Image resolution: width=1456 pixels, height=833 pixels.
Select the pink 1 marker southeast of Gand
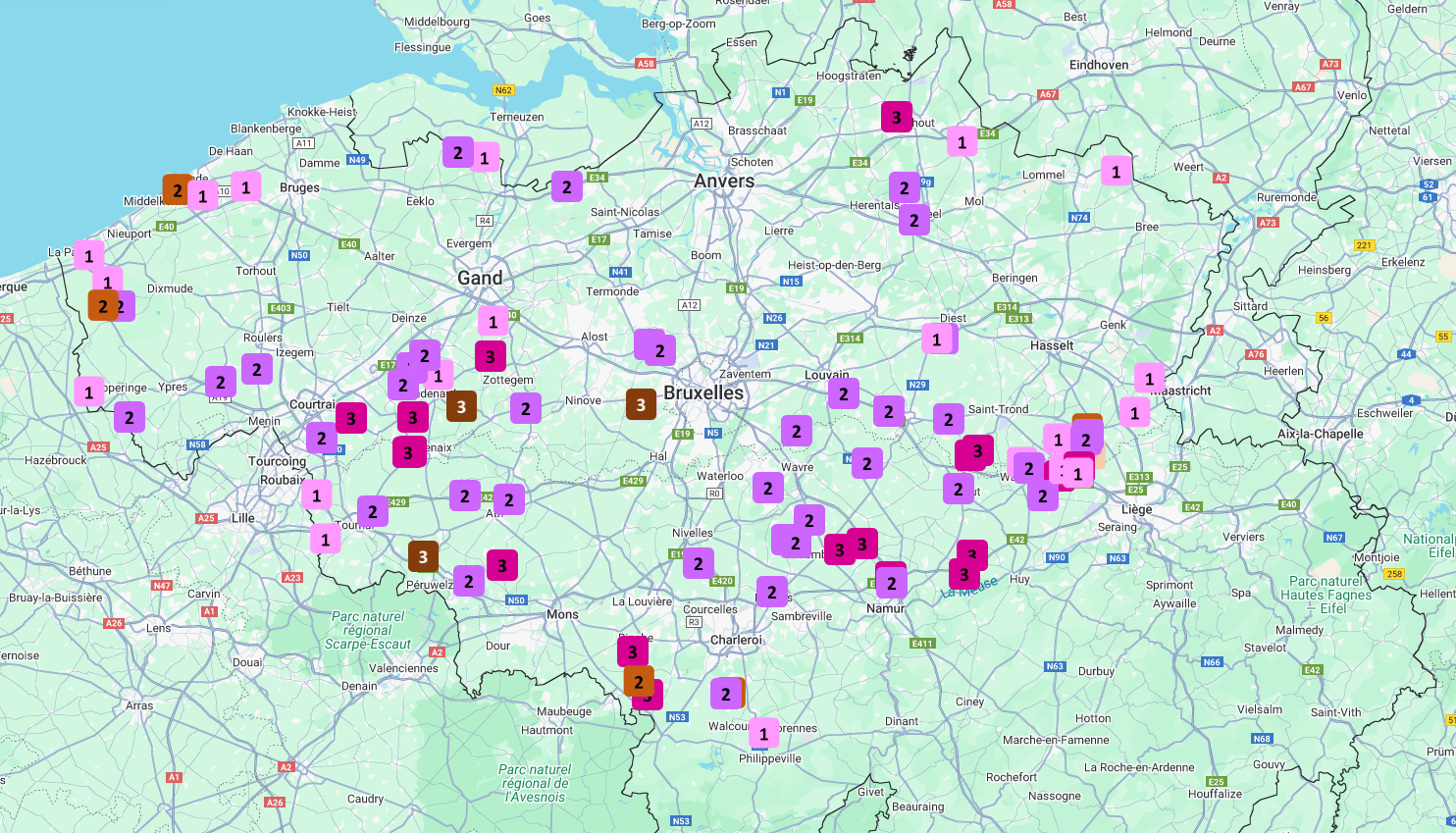(x=493, y=321)
